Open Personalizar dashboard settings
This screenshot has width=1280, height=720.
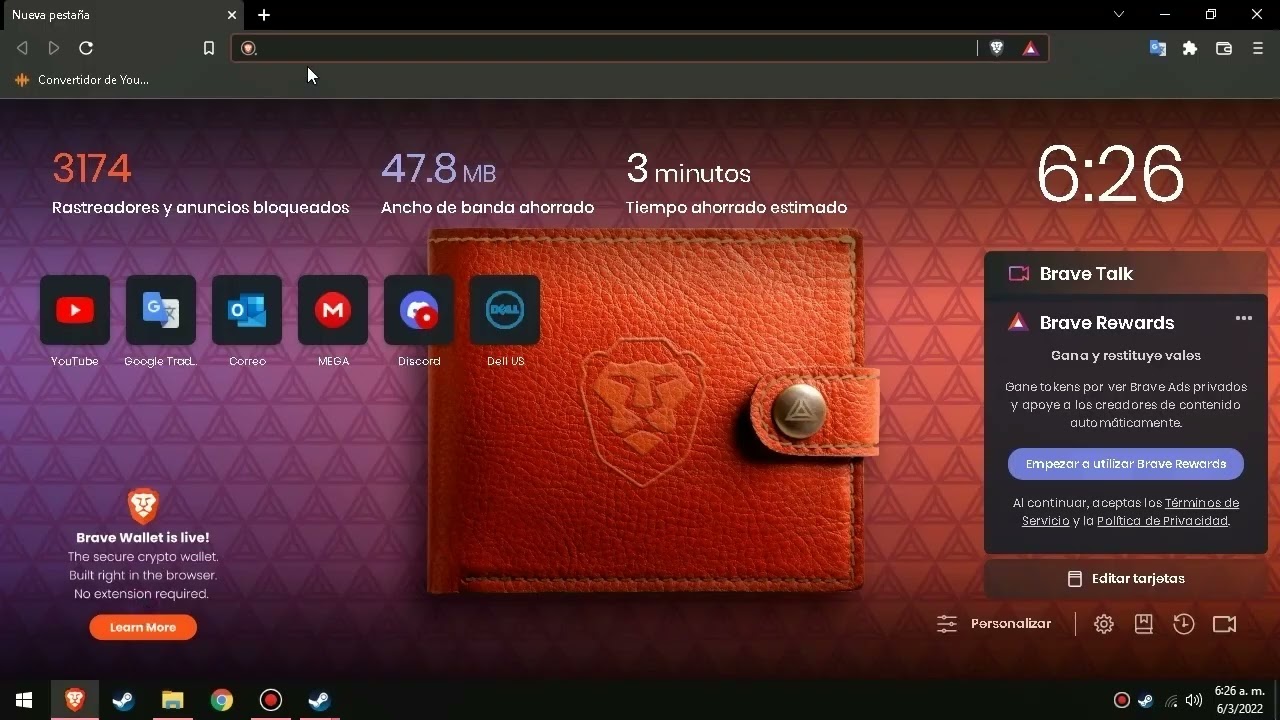pyautogui.click(x=994, y=624)
